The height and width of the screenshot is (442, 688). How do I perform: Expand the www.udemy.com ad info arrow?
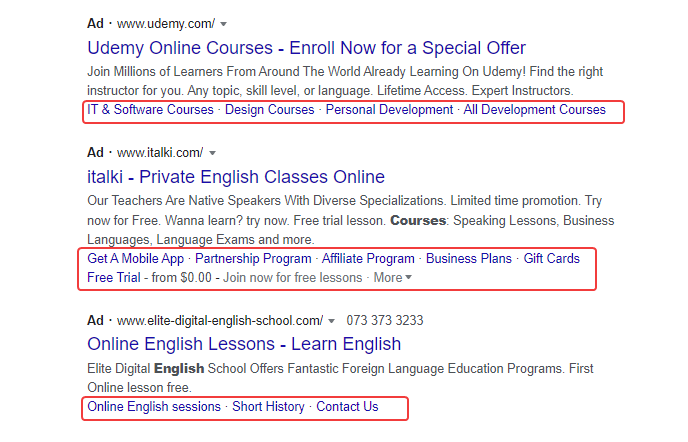click(223, 24)
